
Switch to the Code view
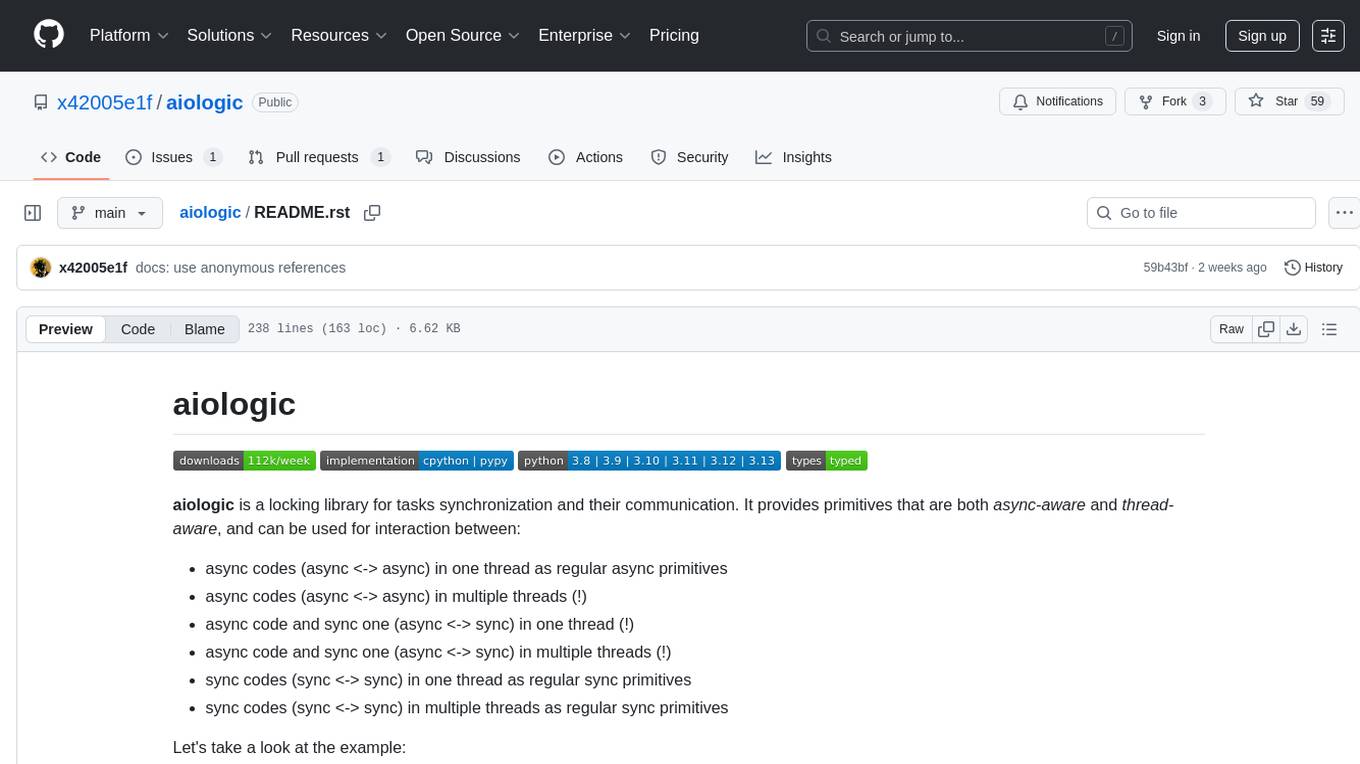[138, 329]
